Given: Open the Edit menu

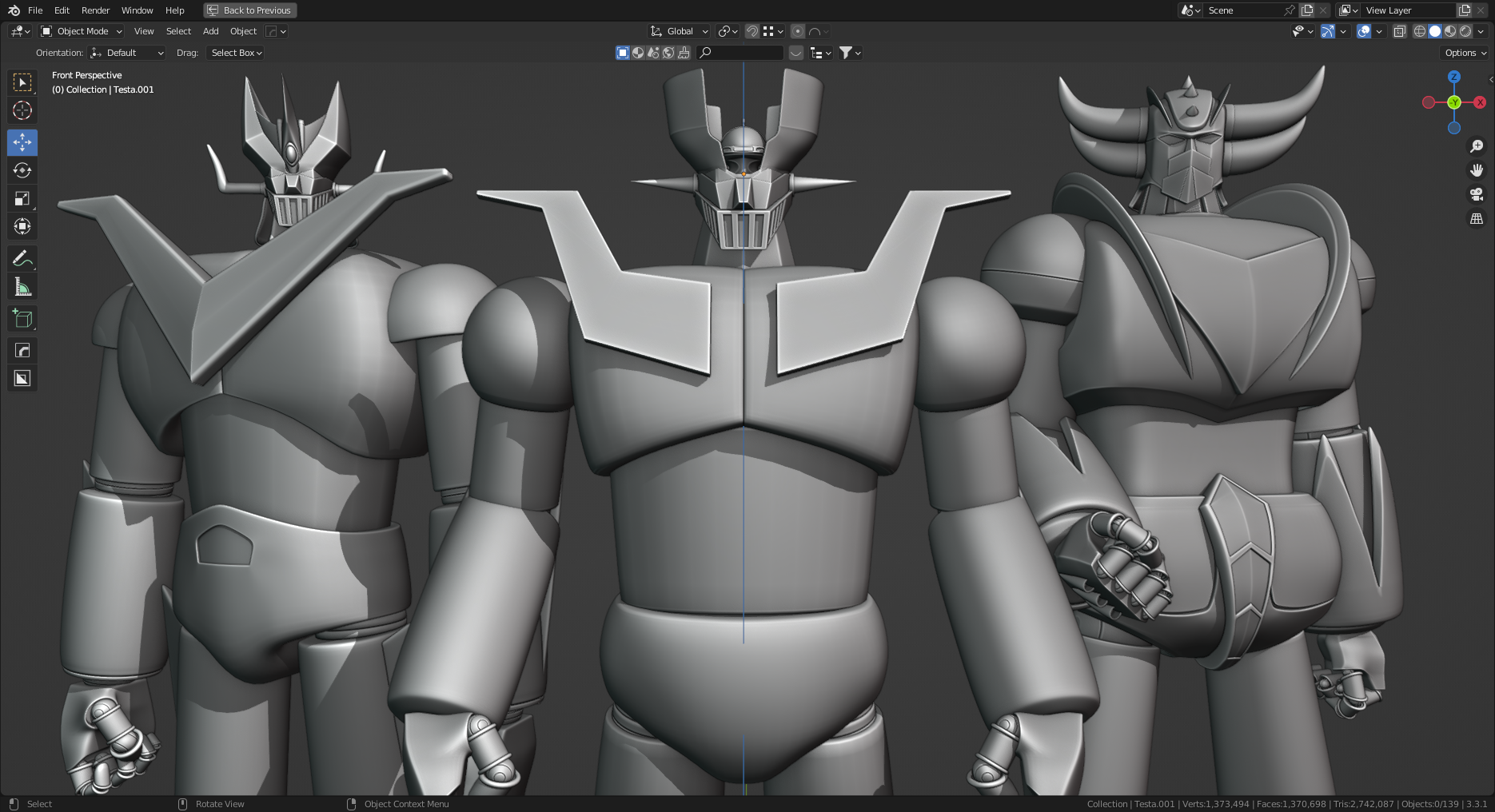Looking at the screenshot, I should pyautogui.click(x=62, y=10).
